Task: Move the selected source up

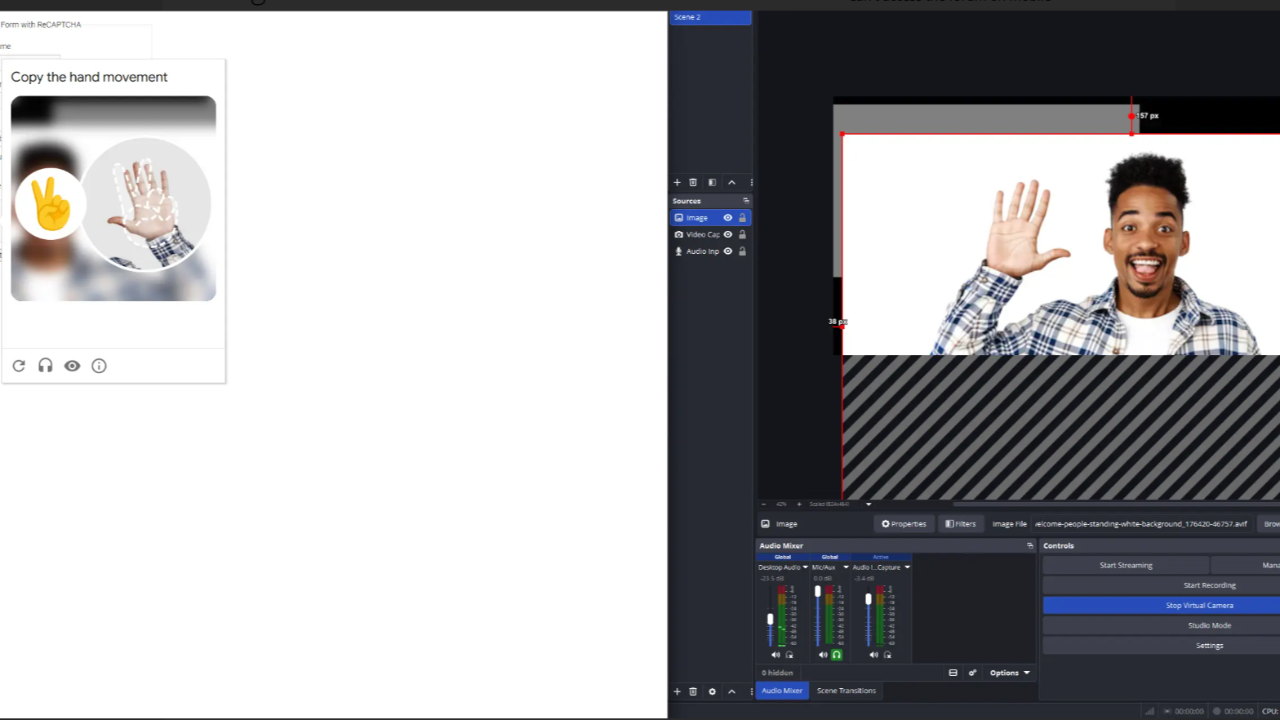Action: pos(731,183)
